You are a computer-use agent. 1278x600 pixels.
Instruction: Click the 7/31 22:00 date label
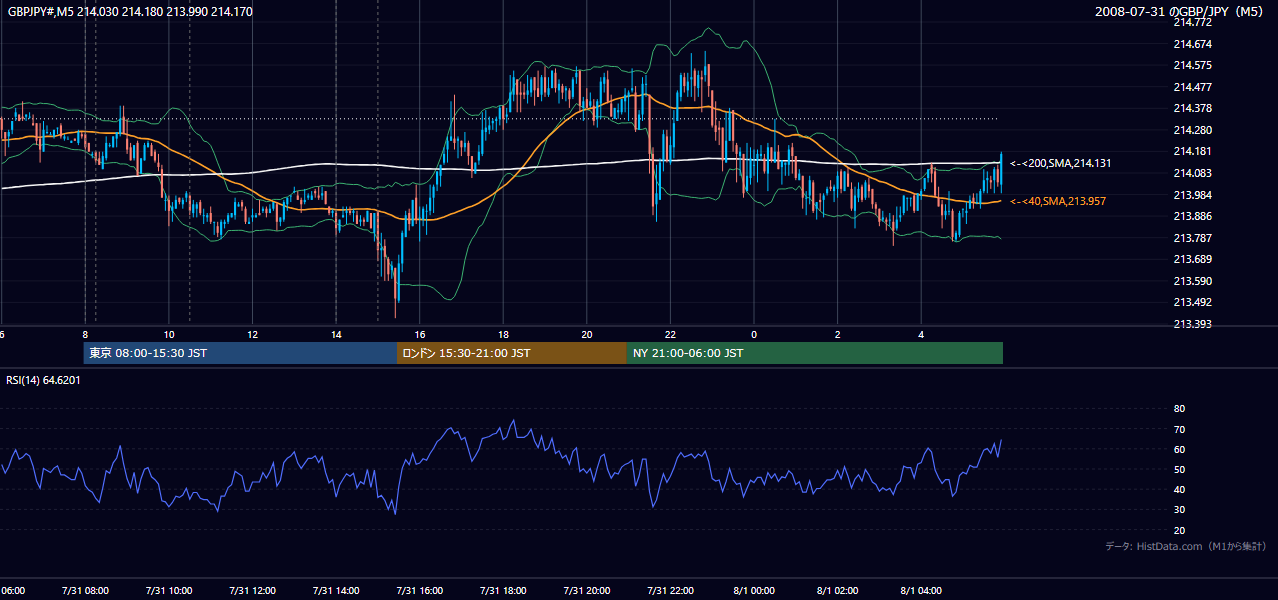(x=669, y=590)
